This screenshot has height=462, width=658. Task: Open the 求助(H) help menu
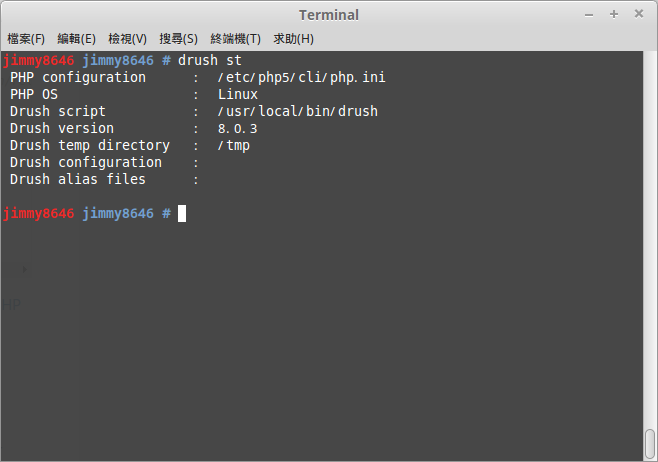pyautogui.click(x=294, y=39)
